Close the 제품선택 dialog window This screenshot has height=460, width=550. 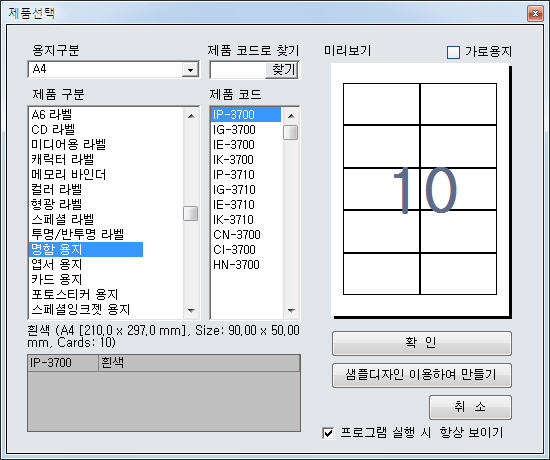pos(535,14)
